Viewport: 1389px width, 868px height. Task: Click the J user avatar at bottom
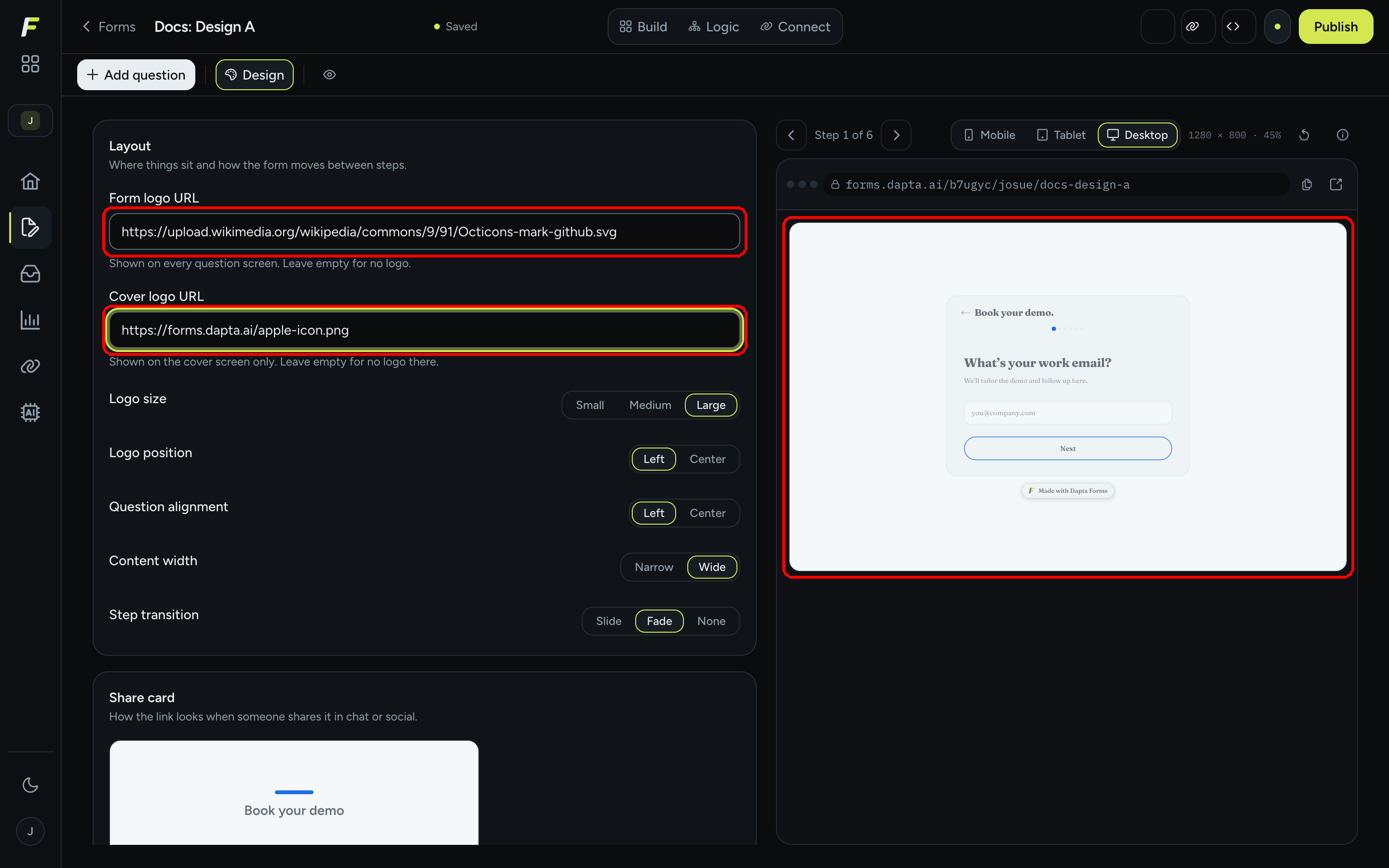[30, 831]
